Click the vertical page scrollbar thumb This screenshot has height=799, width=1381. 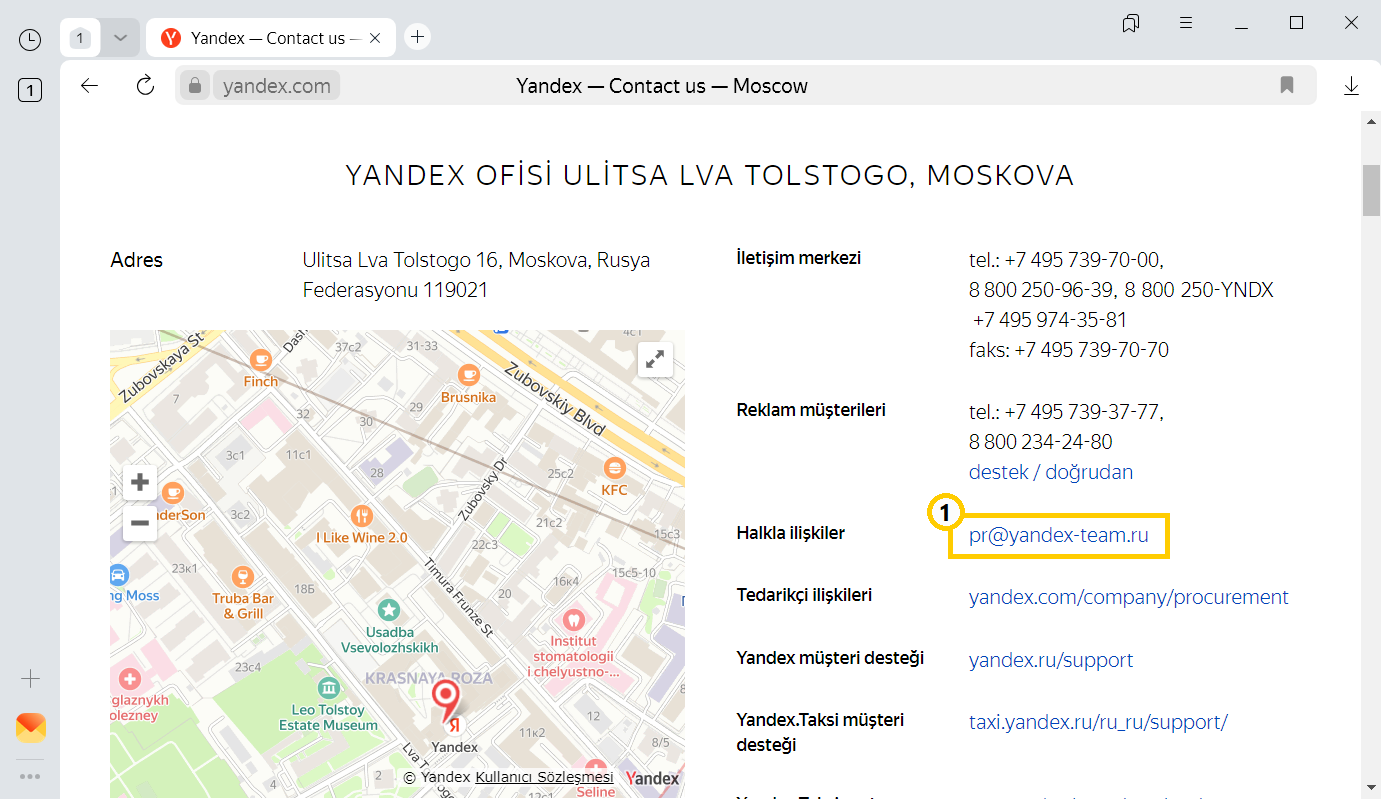point(1370,190)
